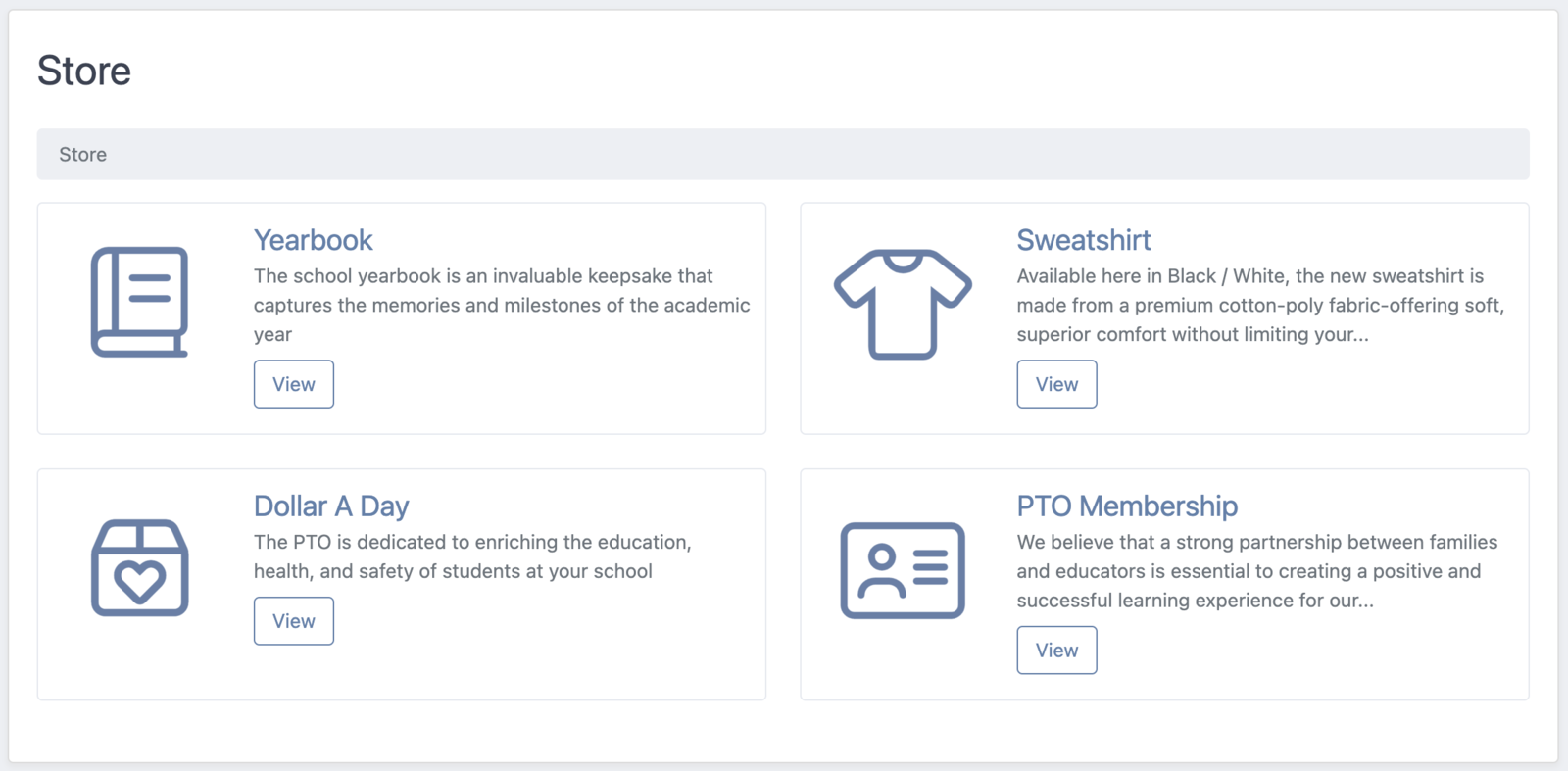Click View under the Sweatshirt description
This screenshot has height=771, width=1568.
click(x=1056, y=384)
